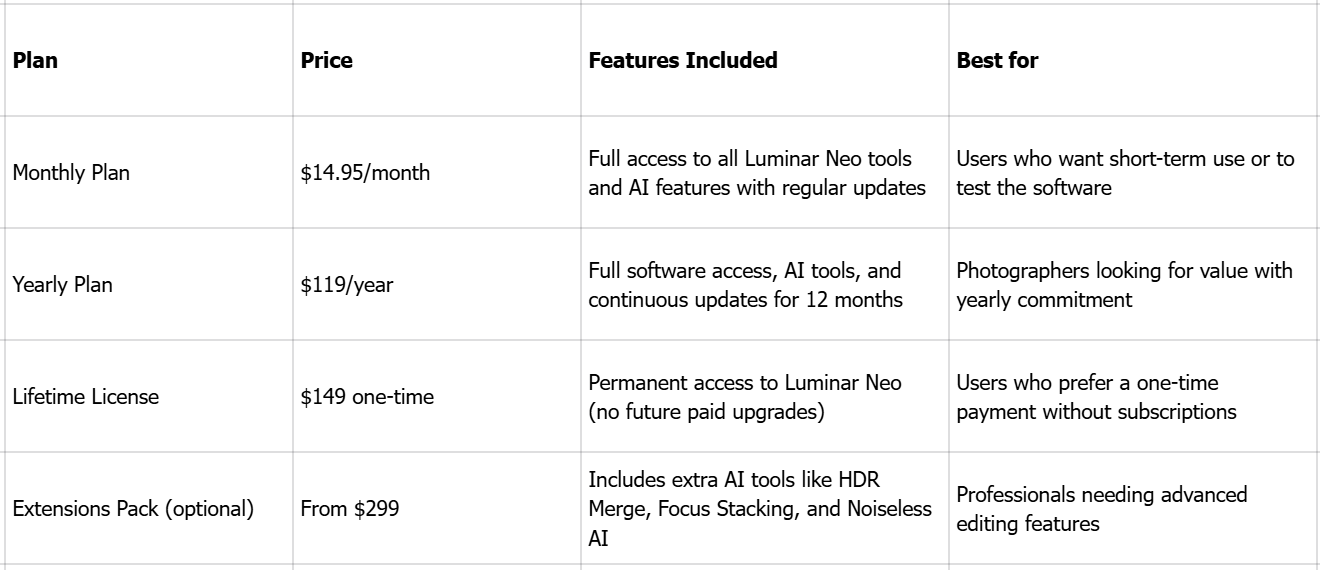The width and height of the screenshot is (1320, 570).
Task: Click the Monthly Plan cell
Action: [x=71, y=173]
